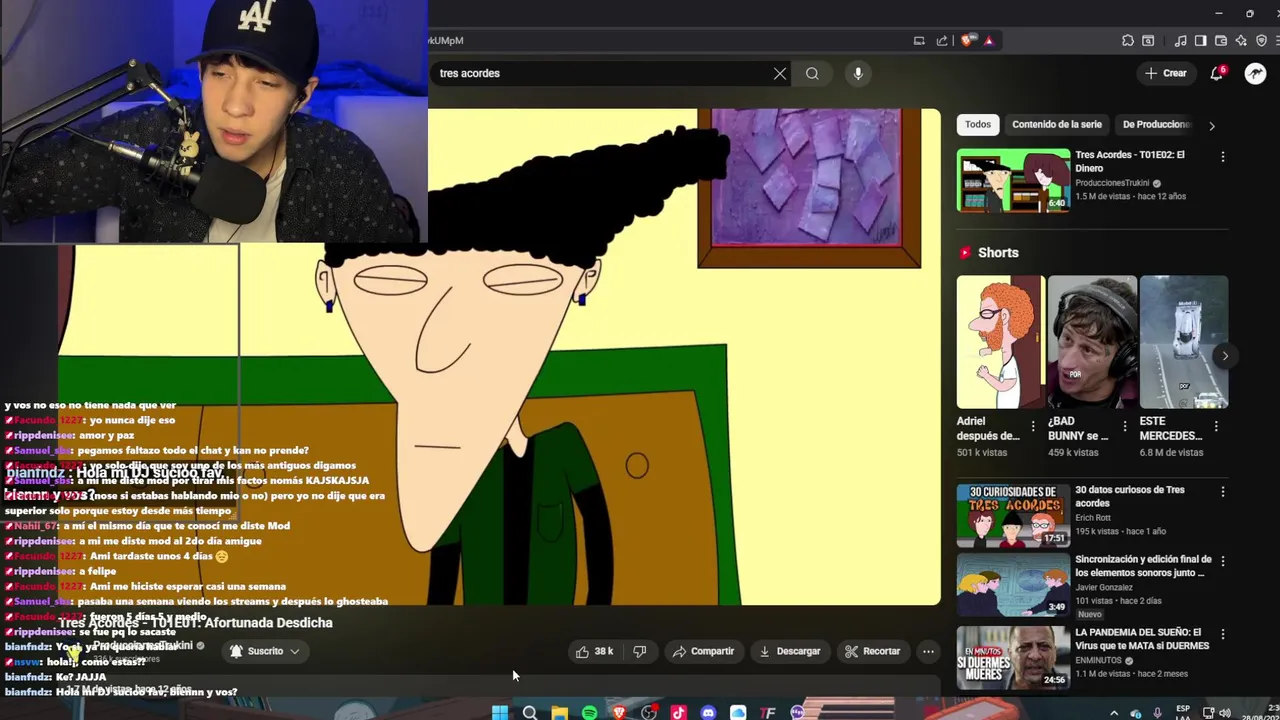Click the Shorts section heading

click(x=998, y=253)
